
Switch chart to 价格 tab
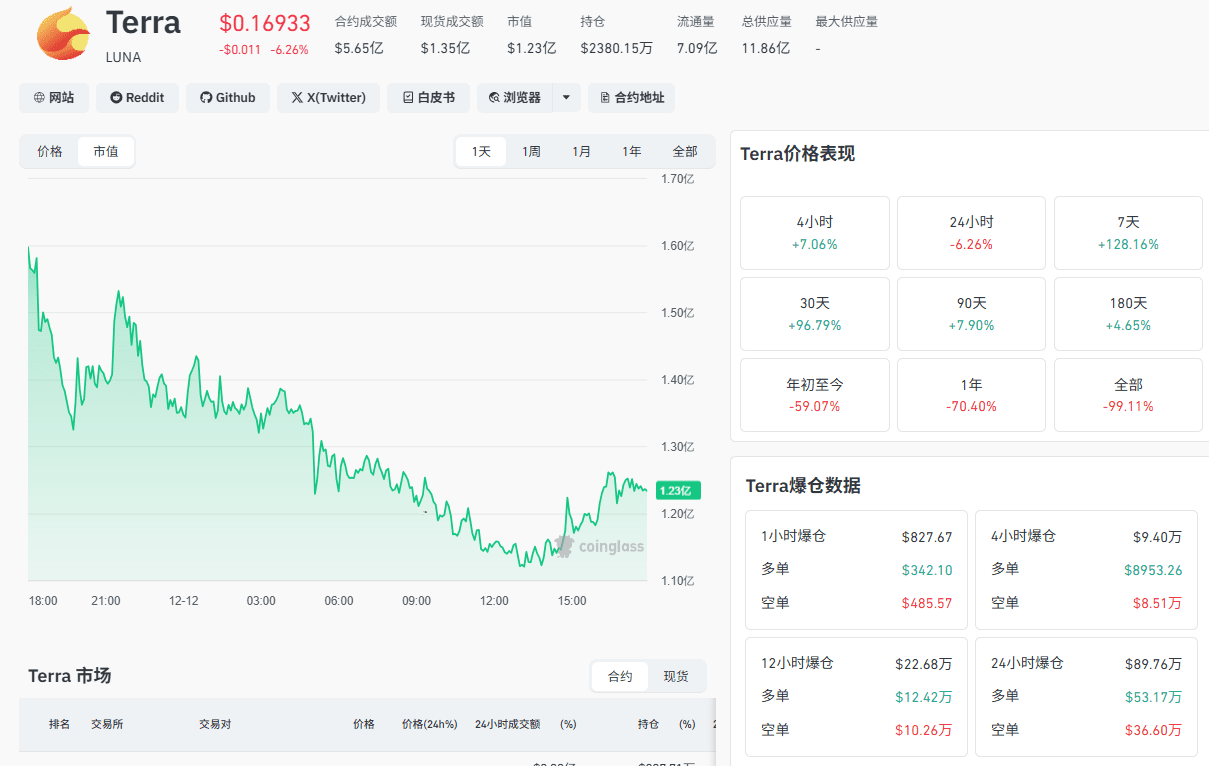click(50, 152)
